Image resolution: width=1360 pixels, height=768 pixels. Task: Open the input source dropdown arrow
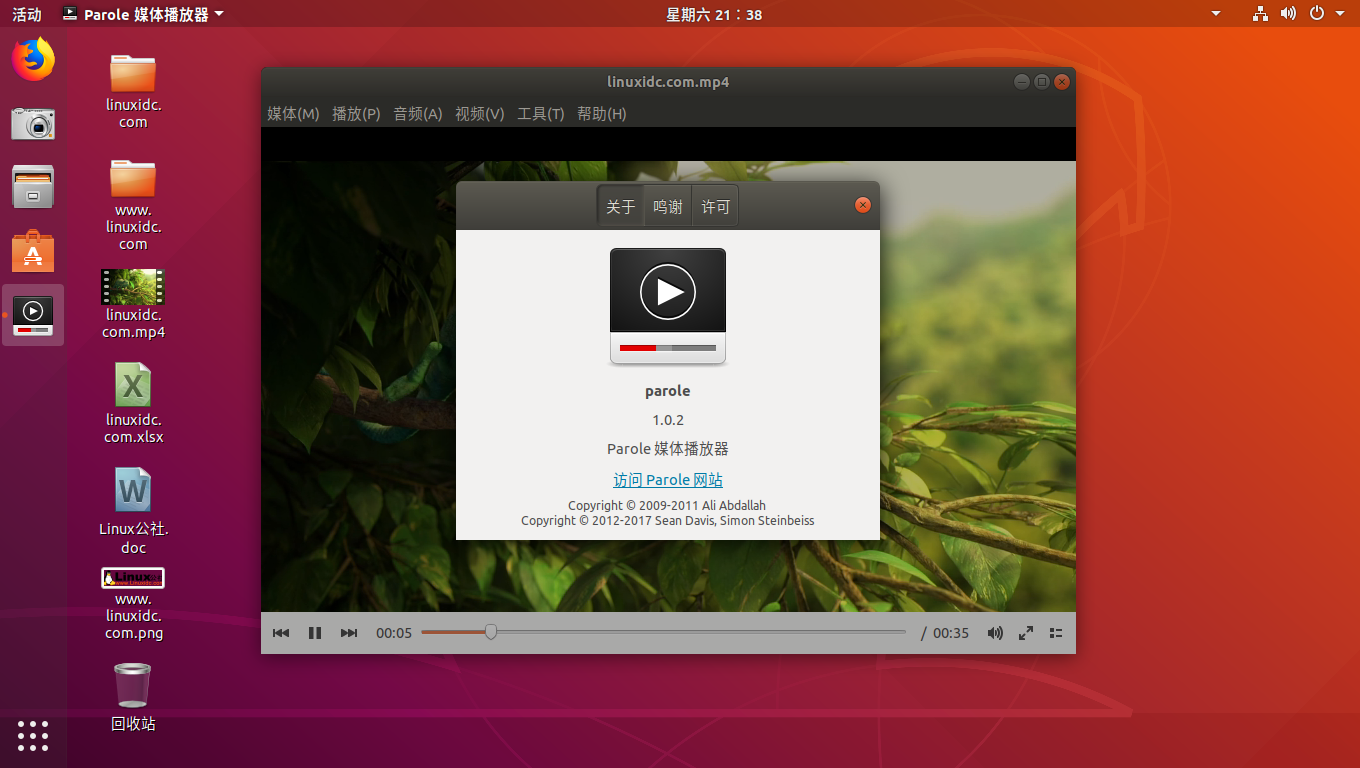[1216, 14]
